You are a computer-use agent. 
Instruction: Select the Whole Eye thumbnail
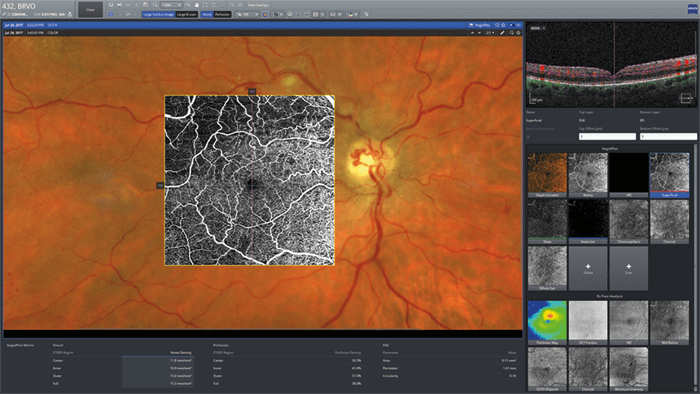point(547,268)
